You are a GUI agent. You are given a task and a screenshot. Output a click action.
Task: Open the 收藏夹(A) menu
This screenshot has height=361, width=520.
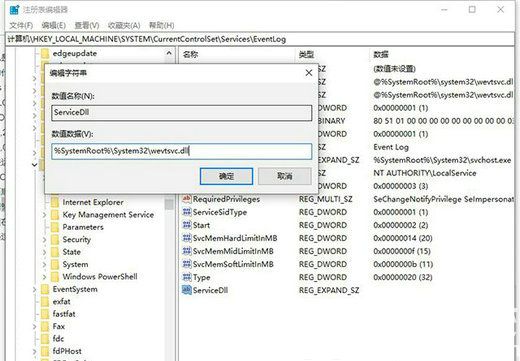[124, 25]
